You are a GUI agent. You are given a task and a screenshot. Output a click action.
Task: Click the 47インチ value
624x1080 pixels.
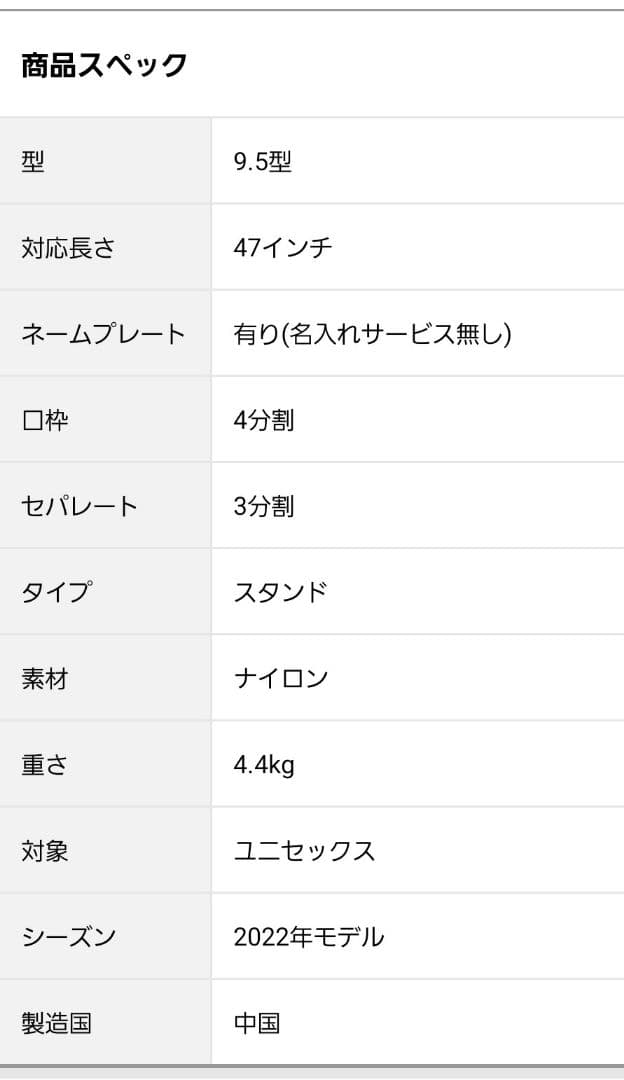tap(283, 248)
